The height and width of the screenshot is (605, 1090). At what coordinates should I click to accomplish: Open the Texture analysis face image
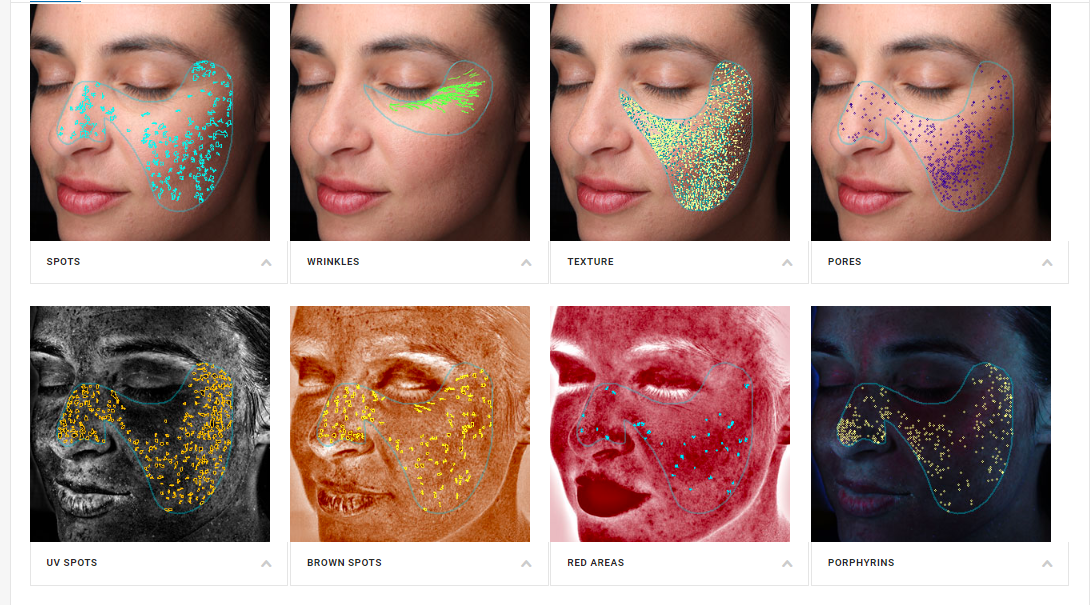(670, 122)
